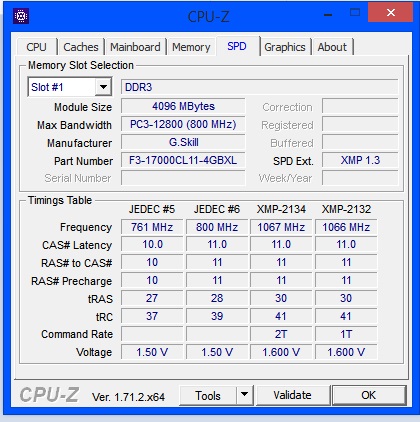The width and height of the screenshot is (420, 422).
Task: Click the CPU-Z app icon in title bar
Action: 21,16
